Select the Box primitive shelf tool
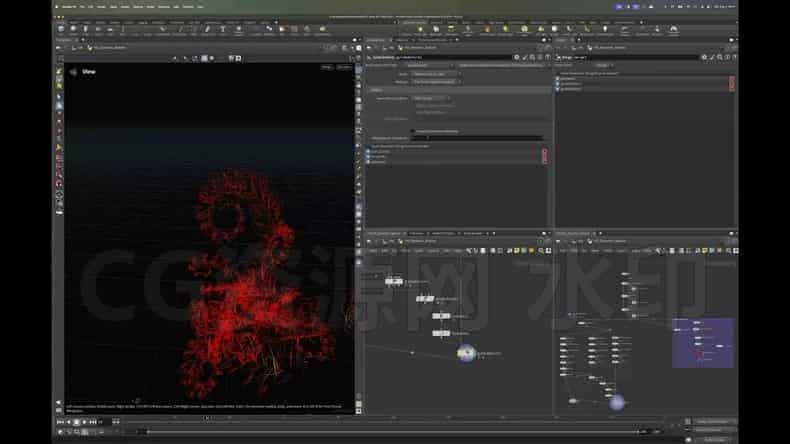 pos(61,30)
